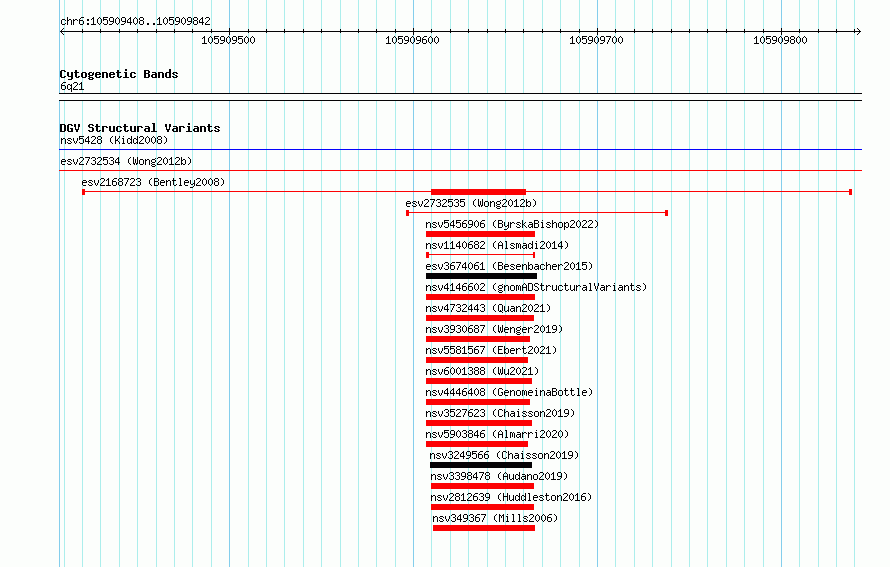This screenshot has height=567, width=890.
Task: Open nsv6001388 (Wu2021) variant
Action: click(482, 371)
